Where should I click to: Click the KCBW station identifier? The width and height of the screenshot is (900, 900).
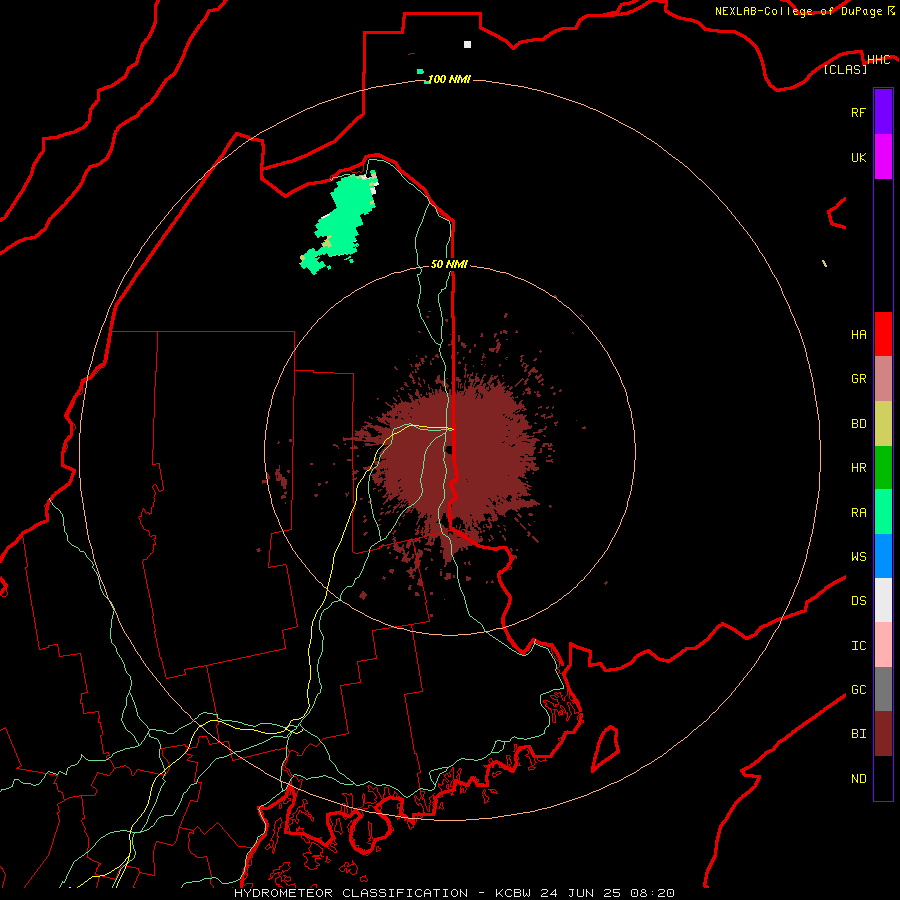(x=513, y=893)
